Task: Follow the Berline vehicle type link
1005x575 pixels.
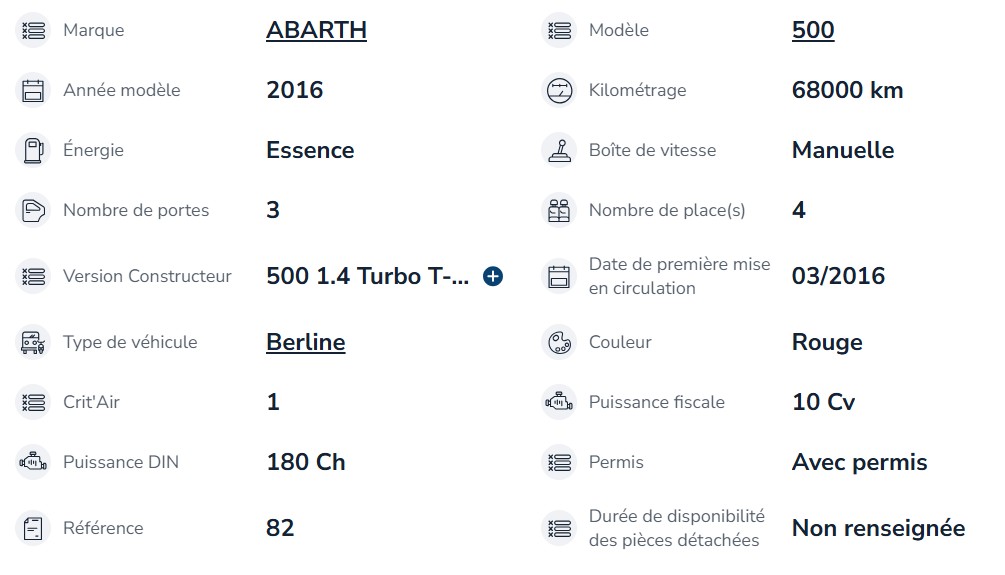Action: click(305, 342)
